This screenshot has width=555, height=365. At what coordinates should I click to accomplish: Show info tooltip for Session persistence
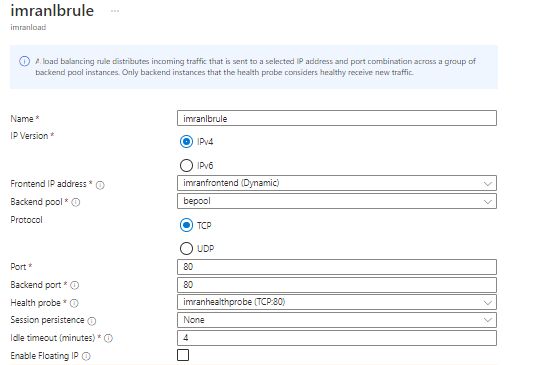click(92, 321)
